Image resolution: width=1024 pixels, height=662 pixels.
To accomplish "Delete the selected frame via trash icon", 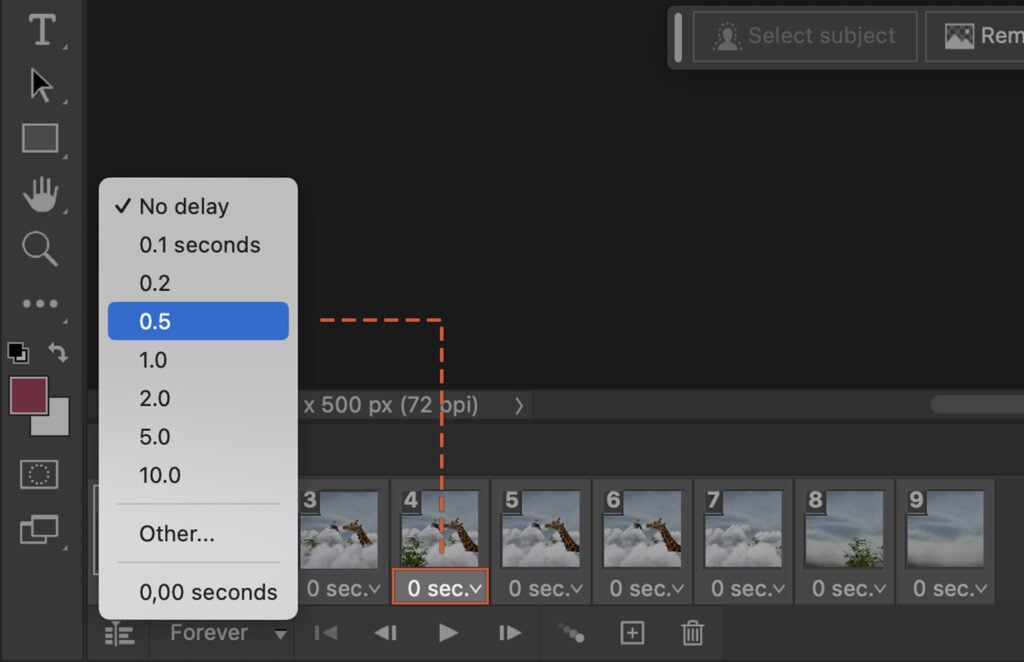I will 693,632.
